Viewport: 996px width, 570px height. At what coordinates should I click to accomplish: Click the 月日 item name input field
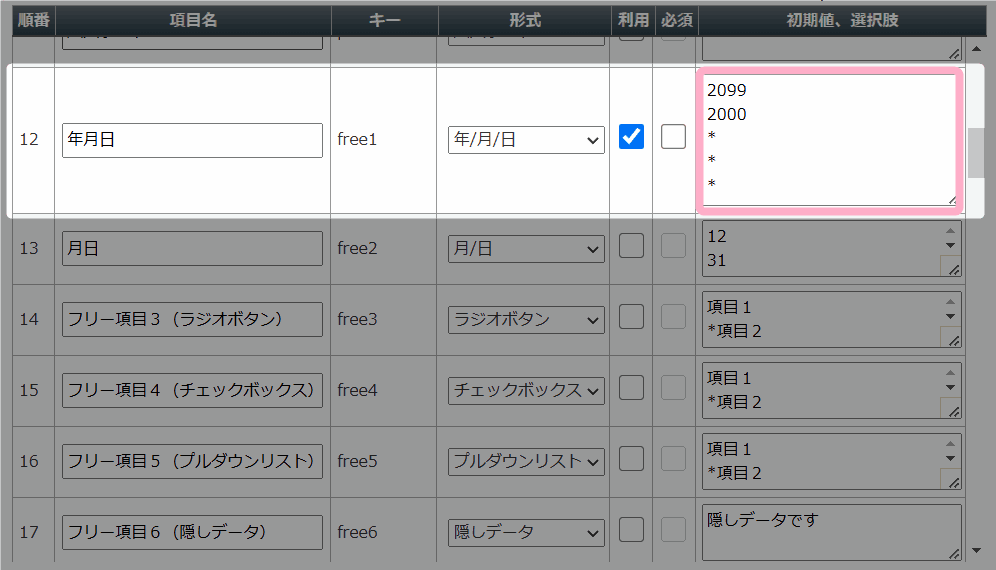click(192, 248)
